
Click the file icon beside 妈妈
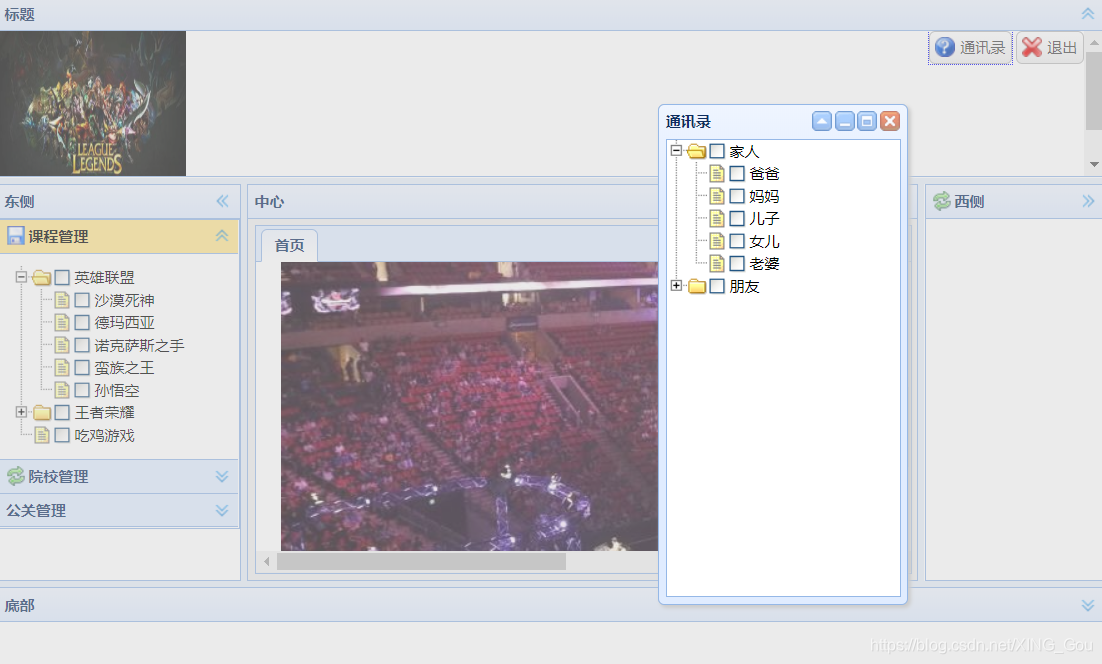pyautogui.click(x=717, y=196)
